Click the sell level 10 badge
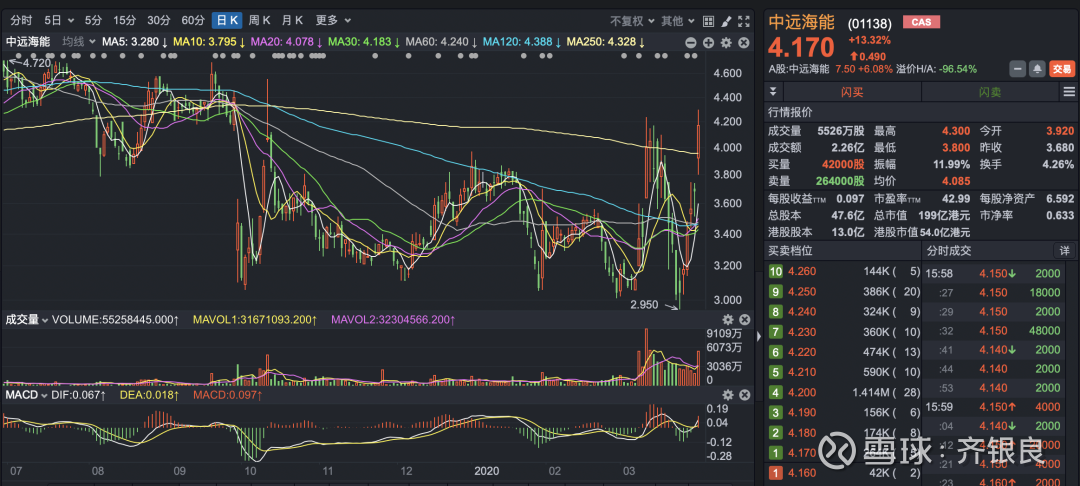 tap(776, 271)
